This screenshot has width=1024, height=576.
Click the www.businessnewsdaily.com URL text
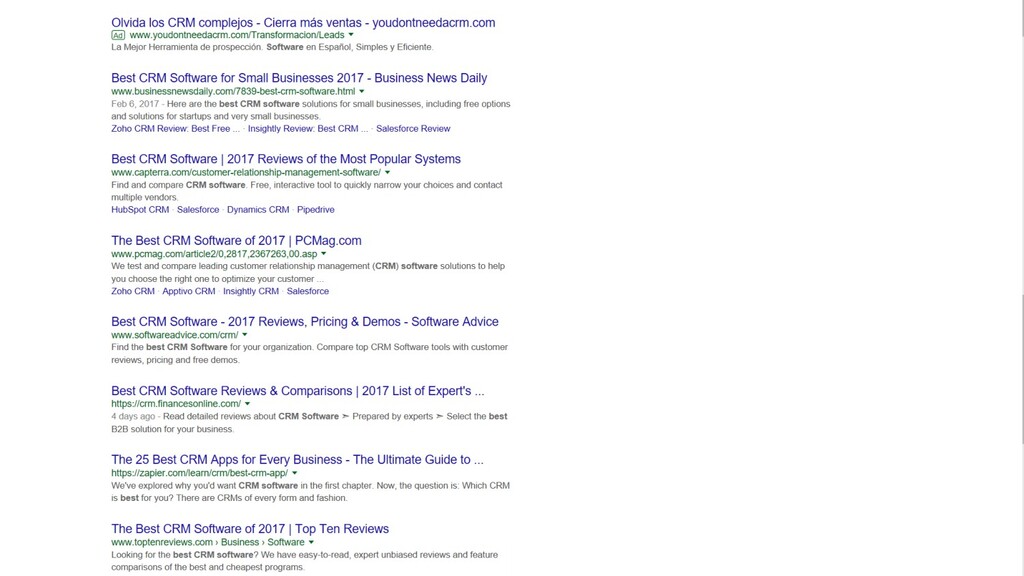pos(233,92)
